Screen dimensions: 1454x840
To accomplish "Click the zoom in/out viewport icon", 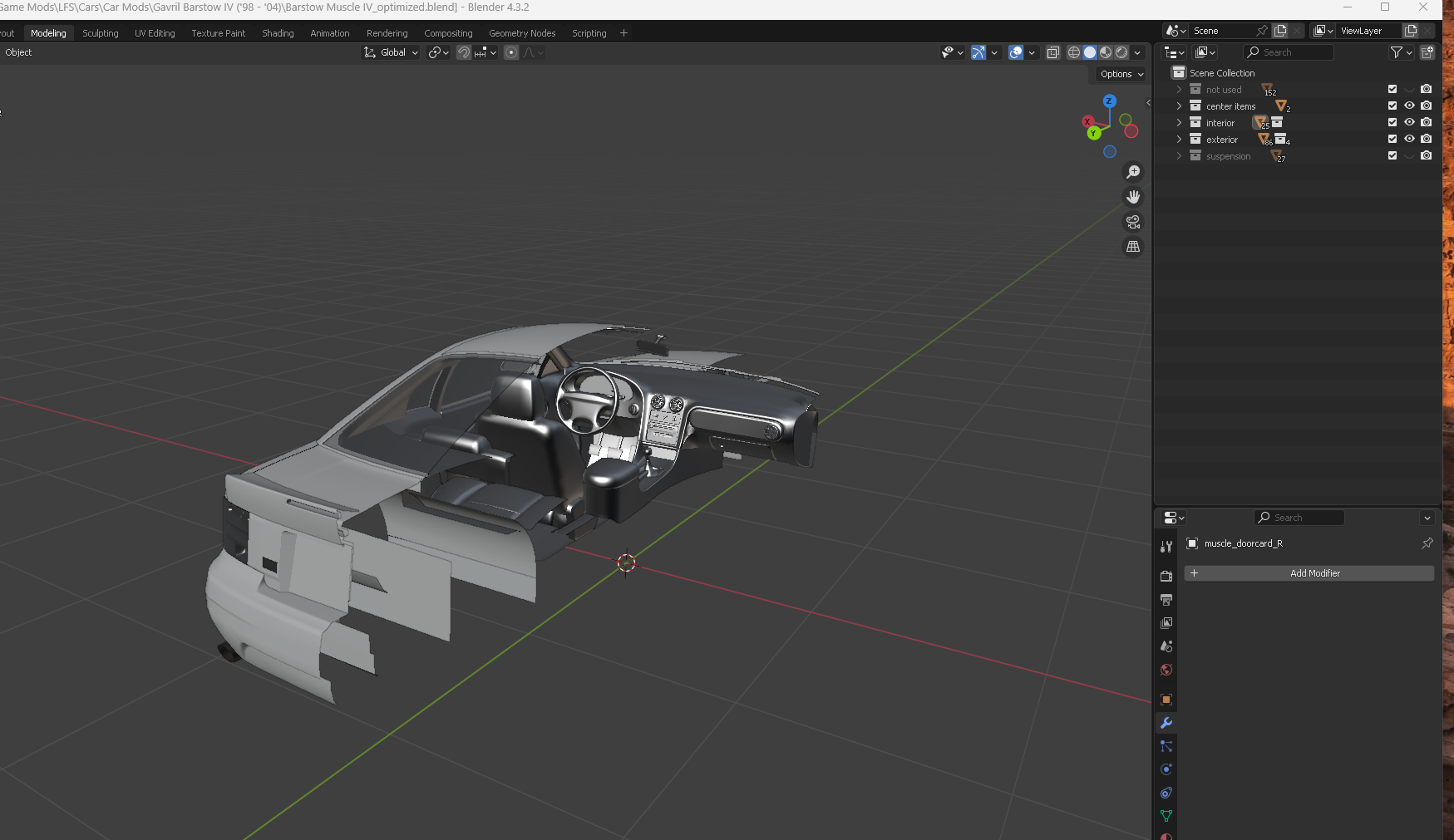I will [1133, 172].
